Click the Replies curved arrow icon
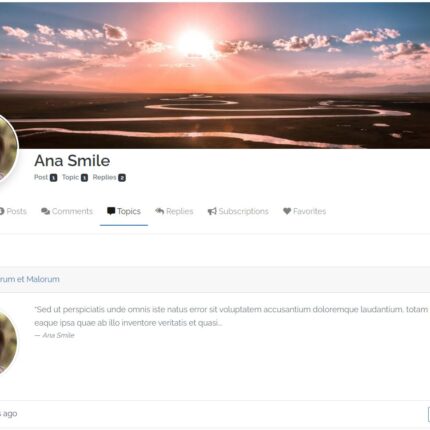430x430 pixels. pyautogui.click(x=160, y=211)
